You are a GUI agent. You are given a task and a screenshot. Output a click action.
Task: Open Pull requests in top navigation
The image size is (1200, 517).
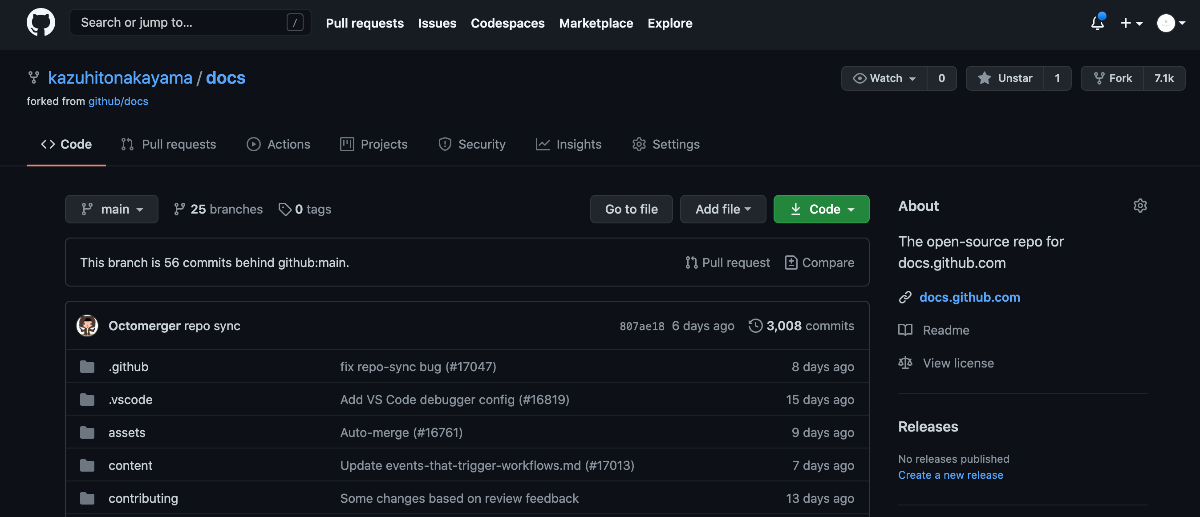(365, 23)
